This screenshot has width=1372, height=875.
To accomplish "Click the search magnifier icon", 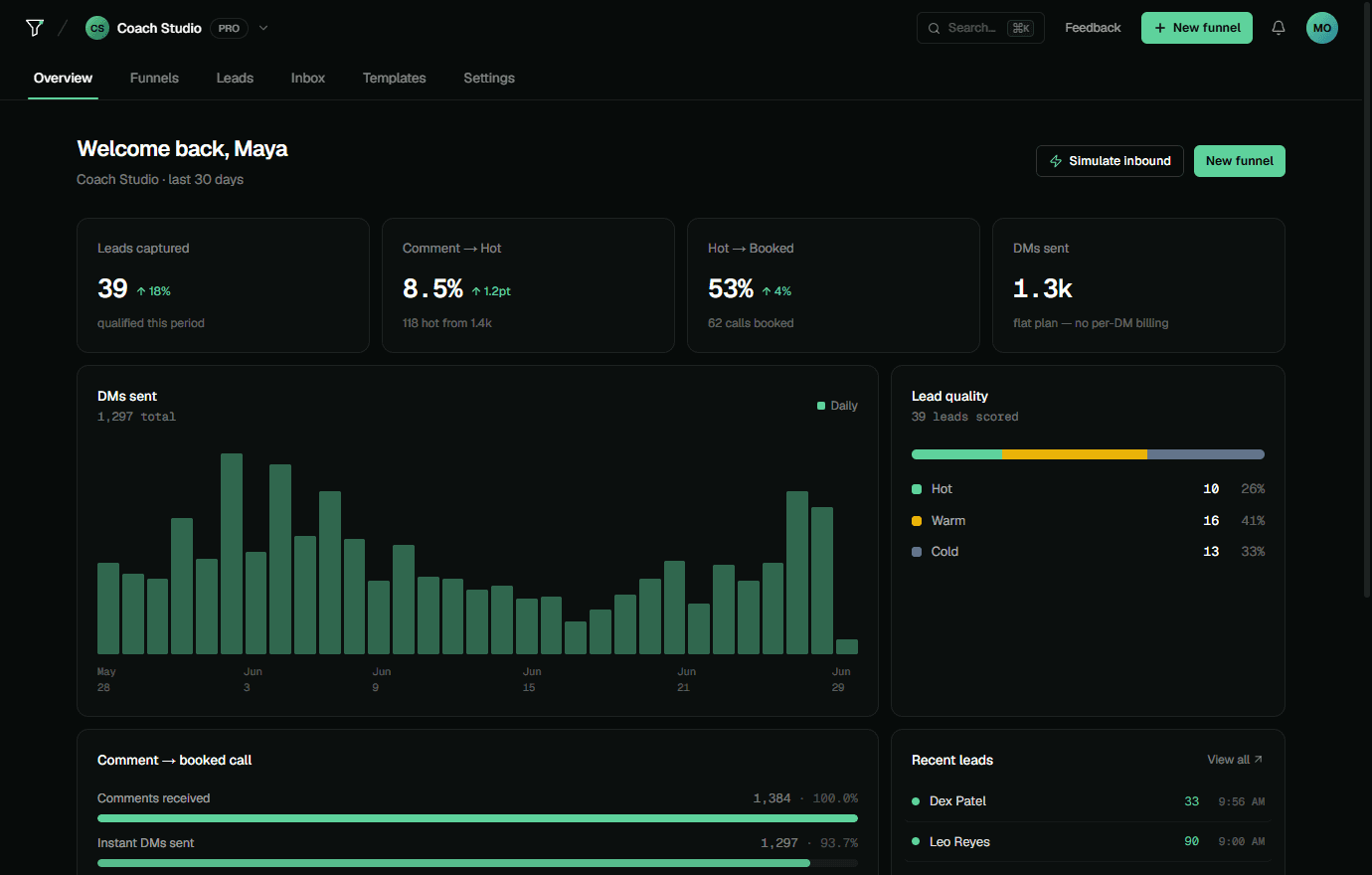I will (x=934, y=28).
